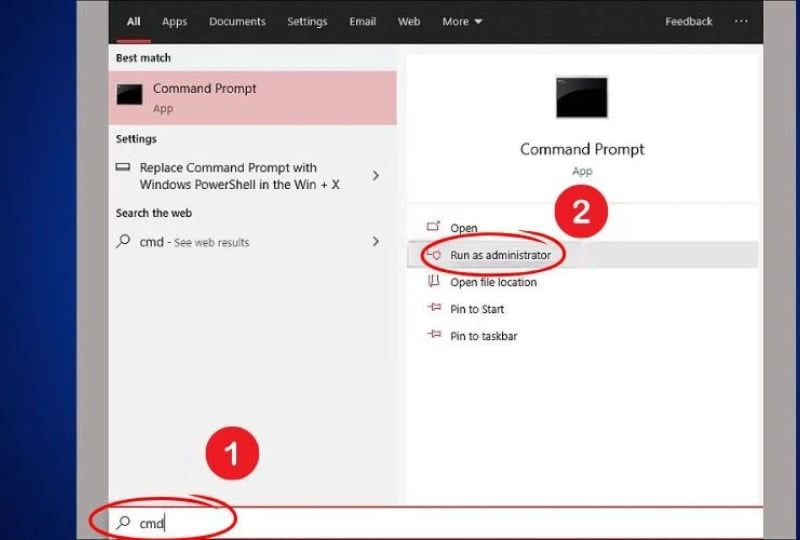Switch to the Email tab
The image size is (800, 540).
click(x=363, y=21)
